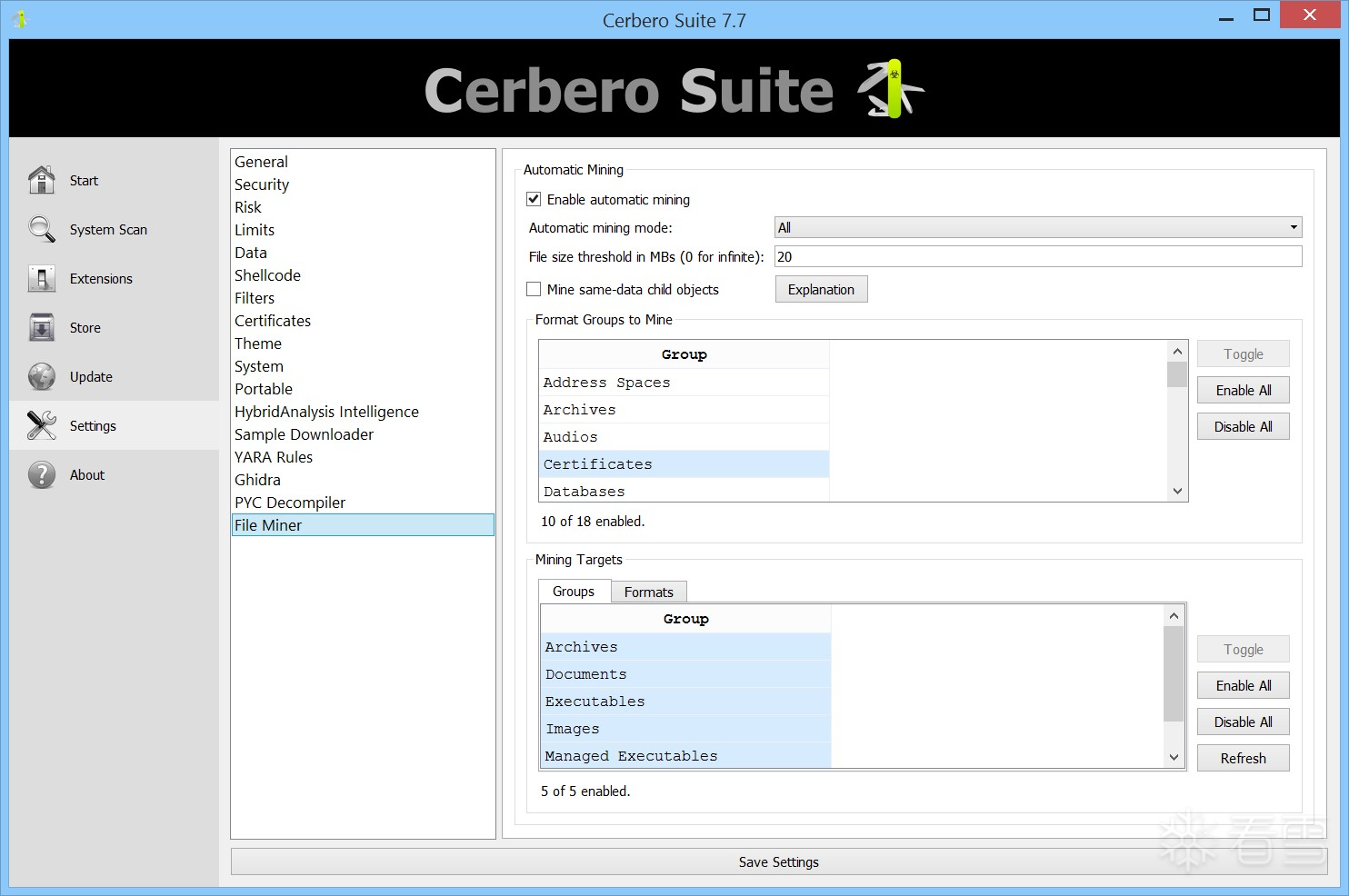Select Sample Downloader settings
This screenshot has height=896, width=1349.
tap(363, 434)
